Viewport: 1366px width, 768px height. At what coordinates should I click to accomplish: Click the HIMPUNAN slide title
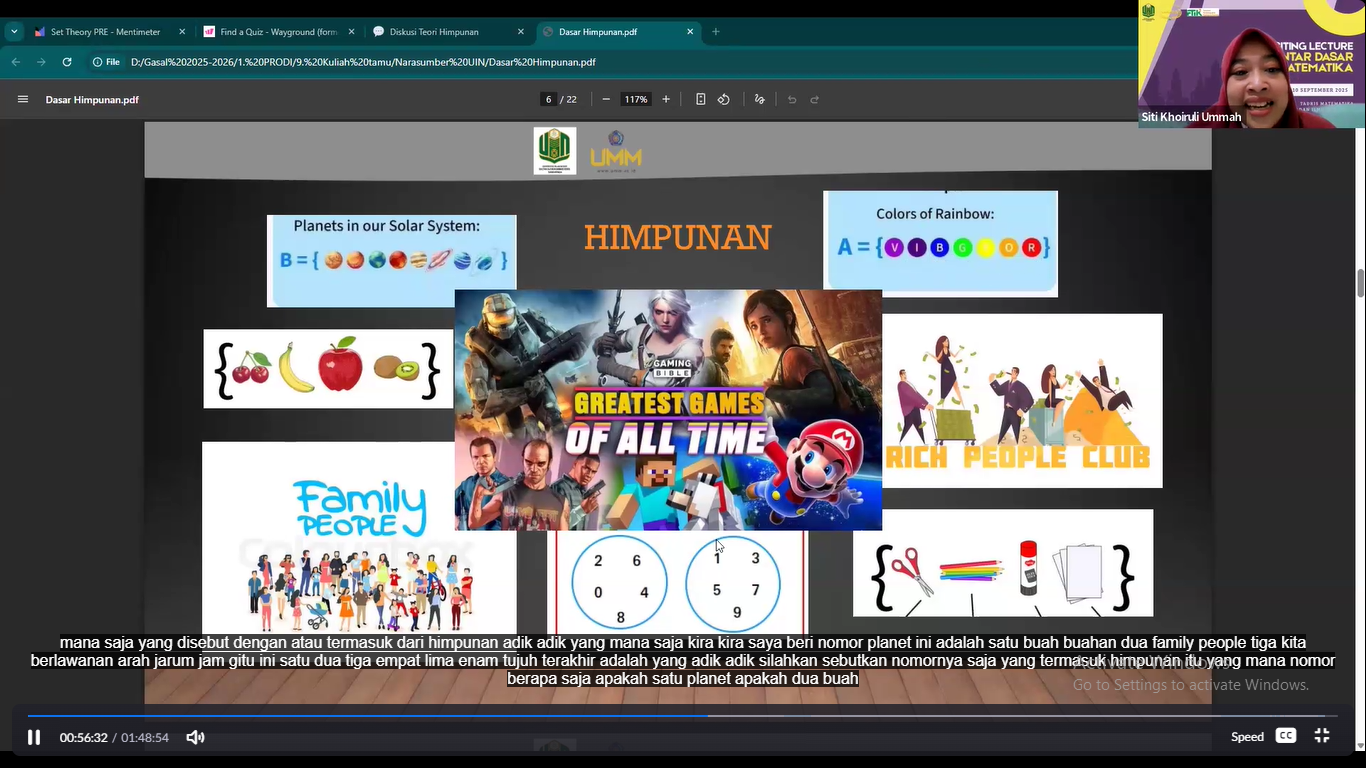click(x=678, y=238)
